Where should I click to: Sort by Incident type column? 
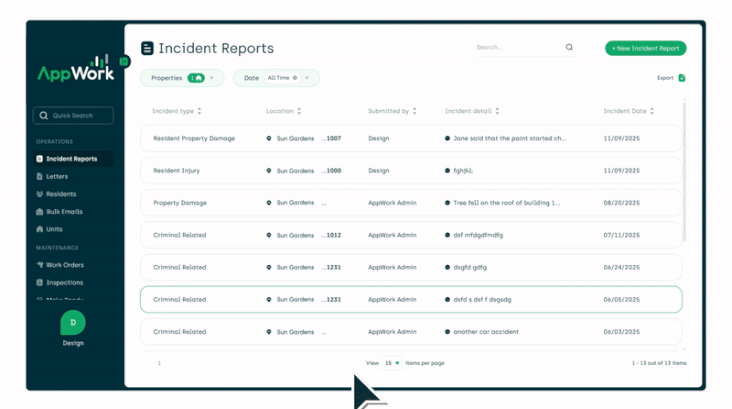pyautogui.click(x=199, y=111)
